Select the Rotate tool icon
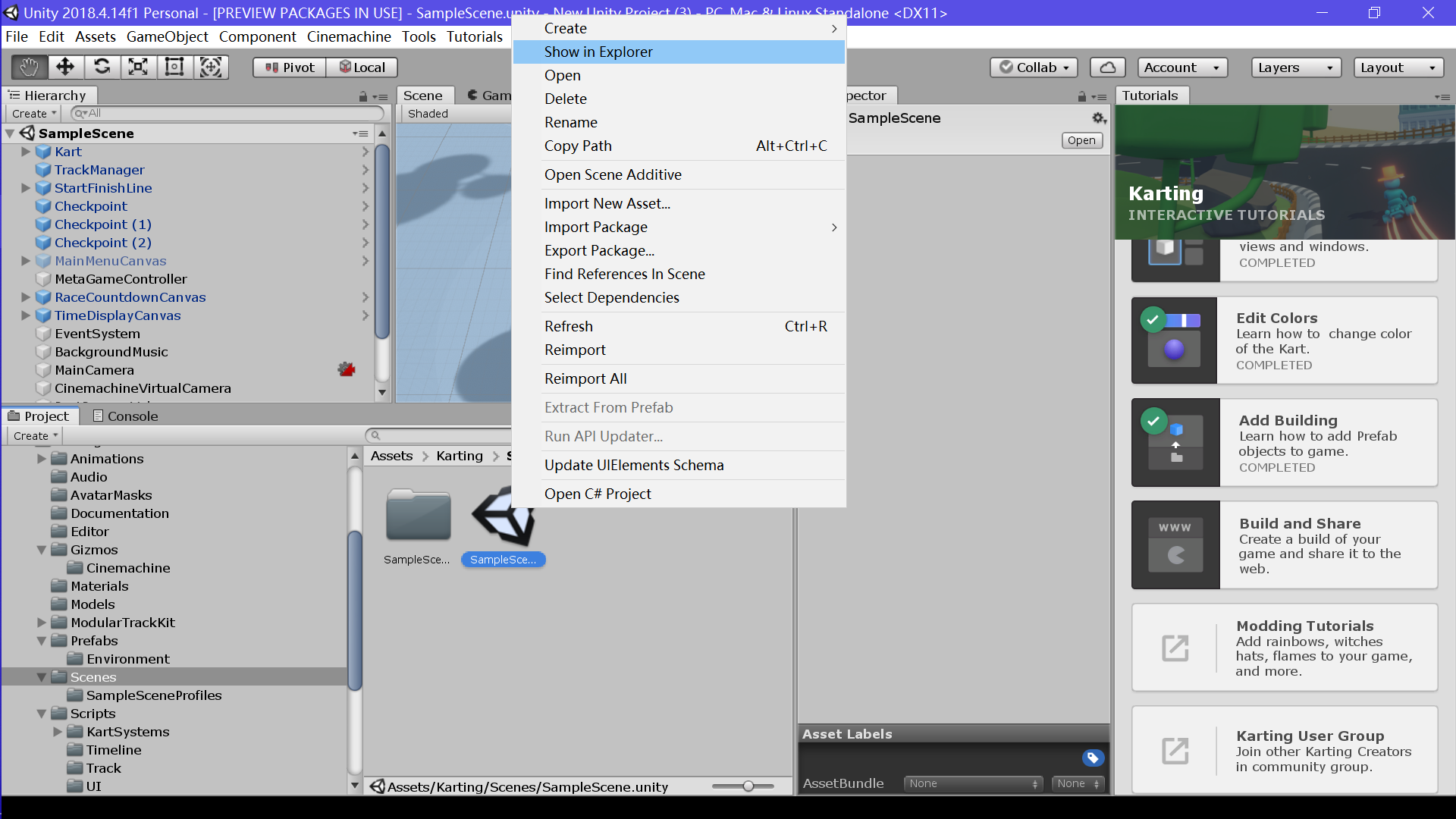The image size is (1456, 819). coord(102,67)
